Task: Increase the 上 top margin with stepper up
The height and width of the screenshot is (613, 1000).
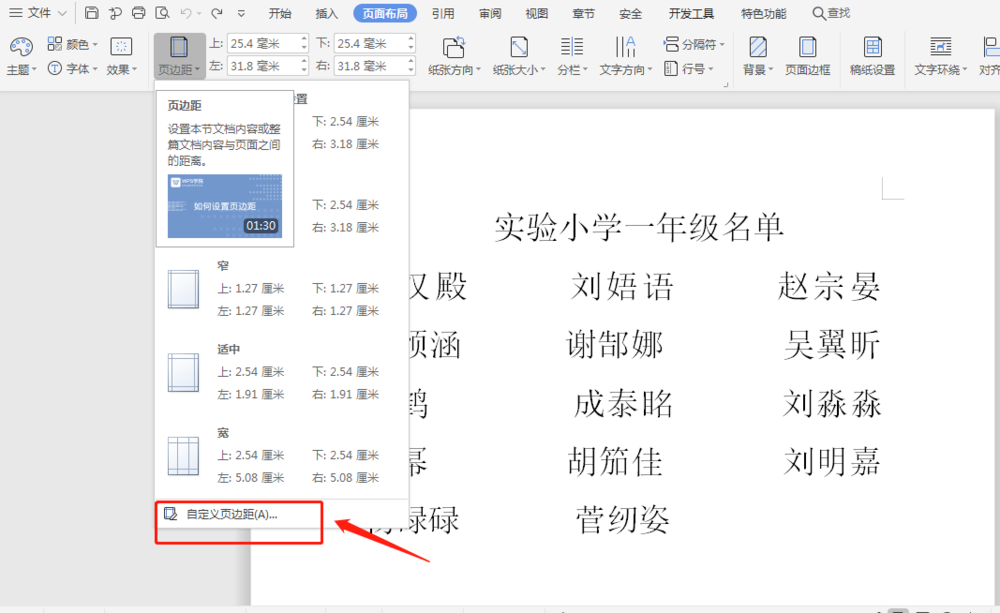Action: 304,39
